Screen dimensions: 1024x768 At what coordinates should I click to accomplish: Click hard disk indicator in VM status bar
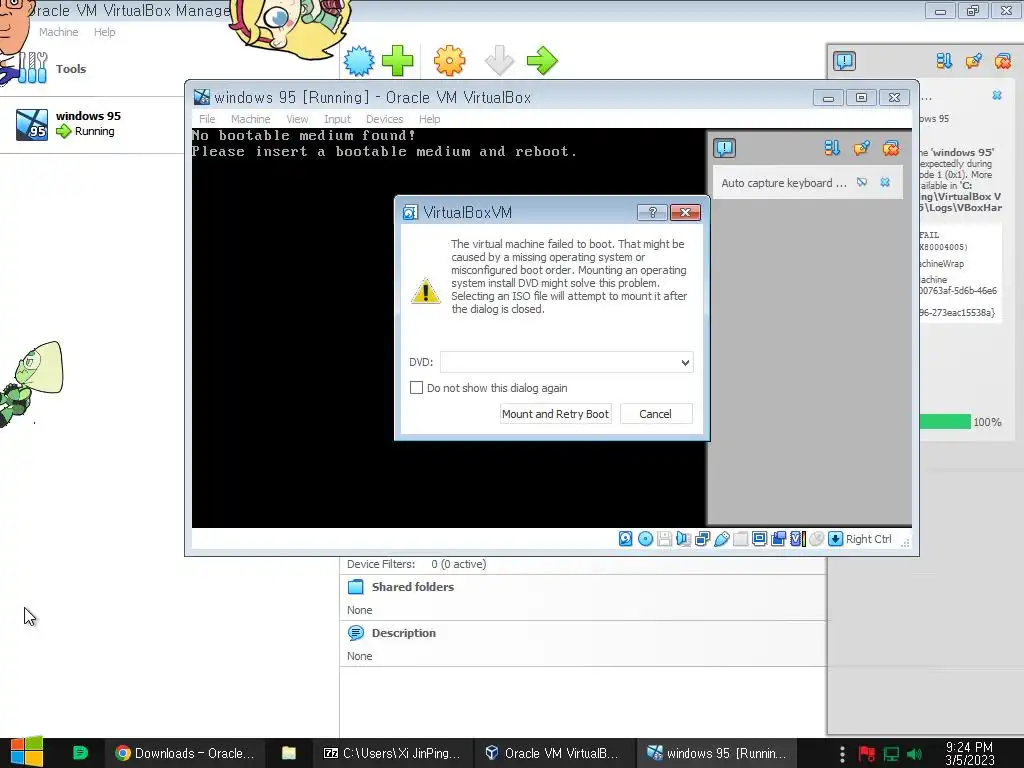tap(626, 539)
